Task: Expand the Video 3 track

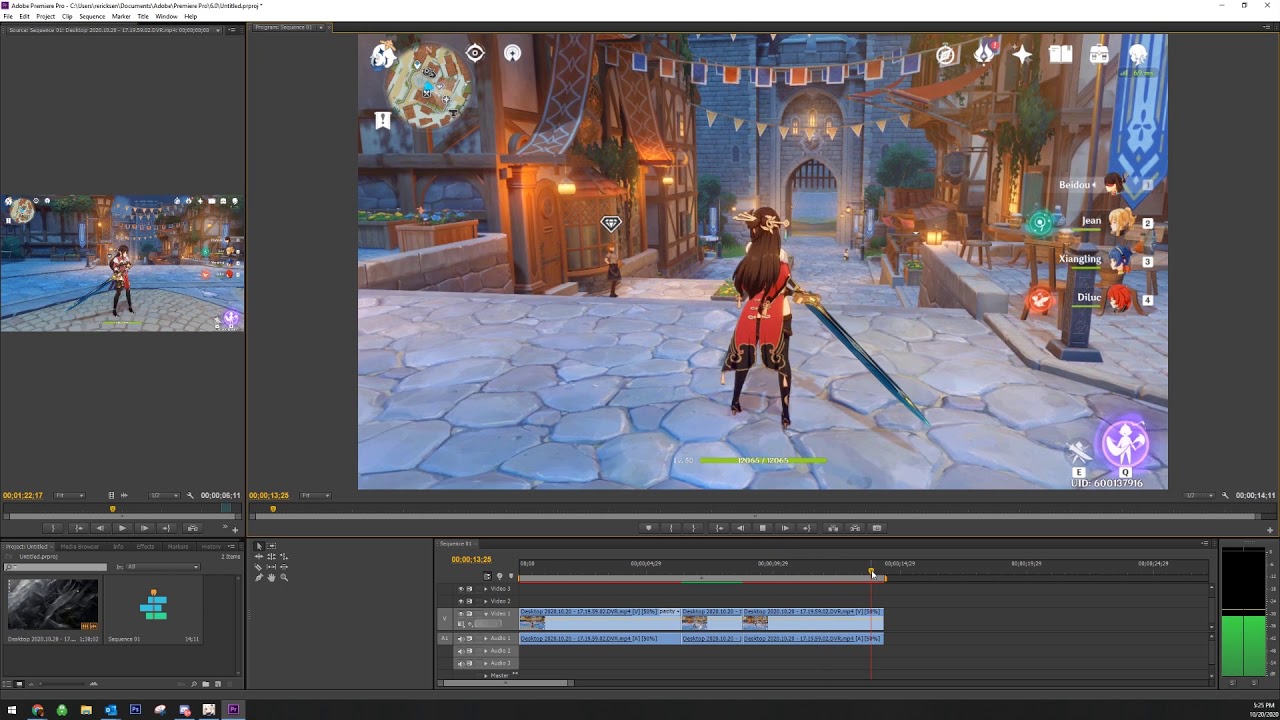Action: click(x=486, y=589)
